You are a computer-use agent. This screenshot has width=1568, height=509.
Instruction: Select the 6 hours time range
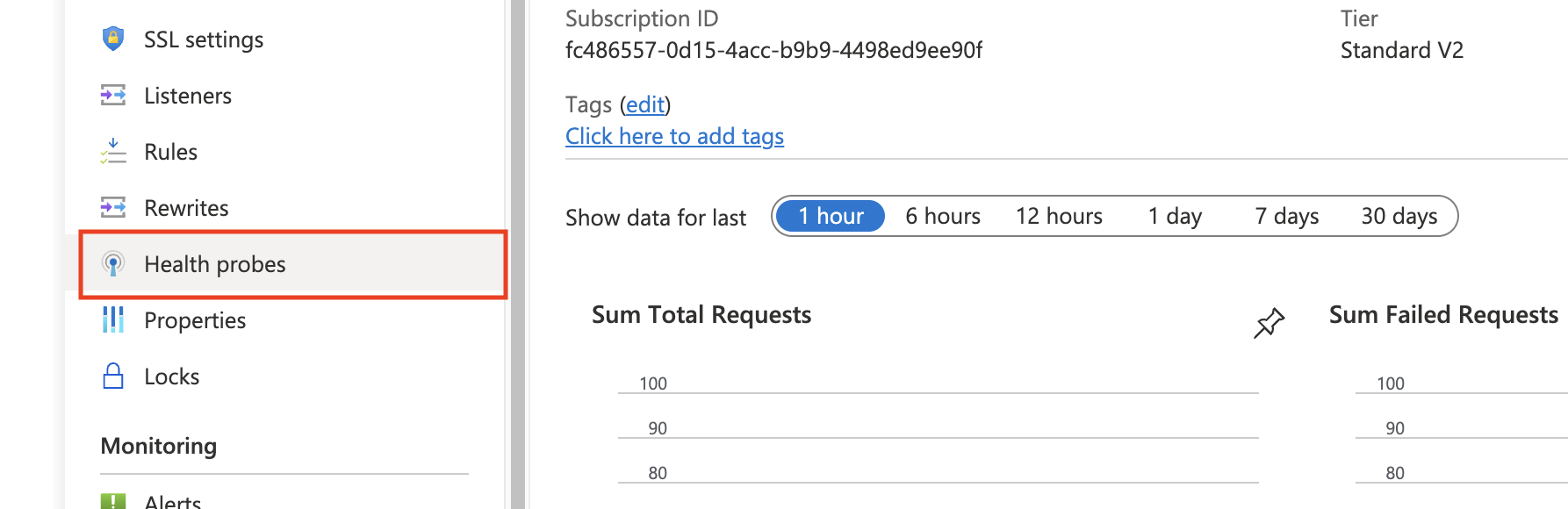pos(943,217)
